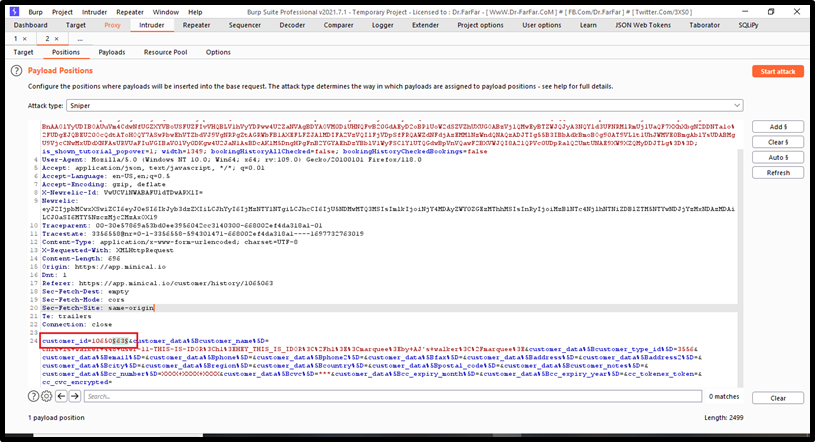Screen dimensions: 815x442
Task: Click the Accept-Encoding header line
Action: point(104,185)
